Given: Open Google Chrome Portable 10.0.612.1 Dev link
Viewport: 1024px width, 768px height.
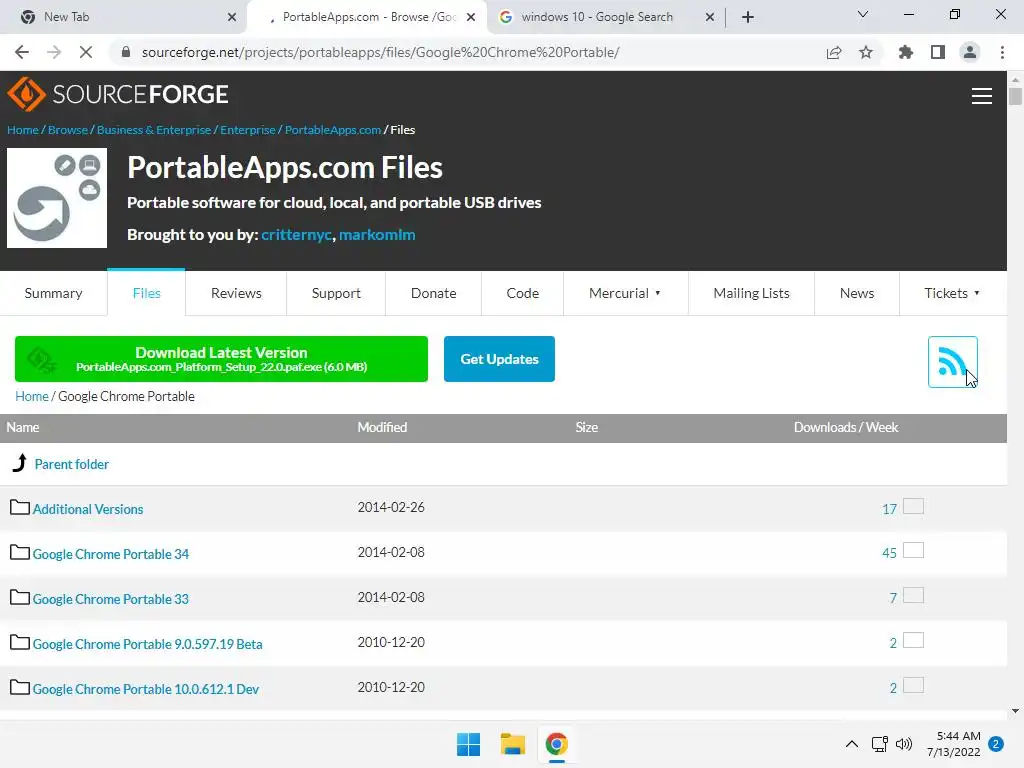Looking at the screenshot, I should coord(146,690).
